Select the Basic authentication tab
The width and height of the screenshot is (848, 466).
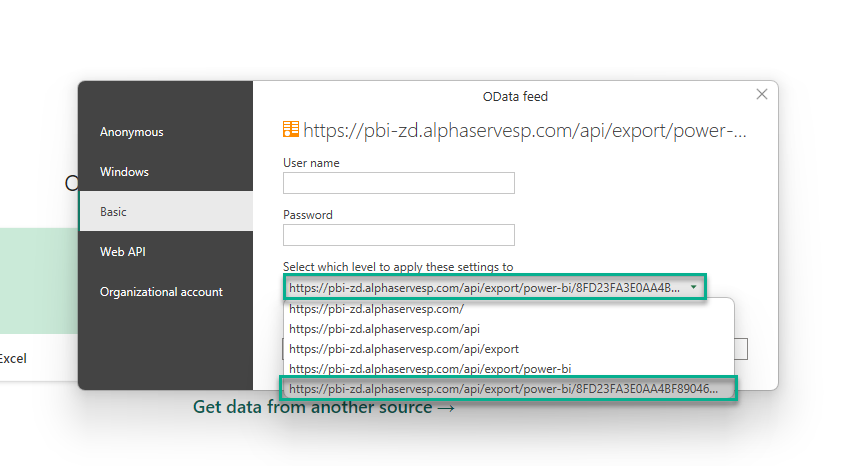coord(113,212)
